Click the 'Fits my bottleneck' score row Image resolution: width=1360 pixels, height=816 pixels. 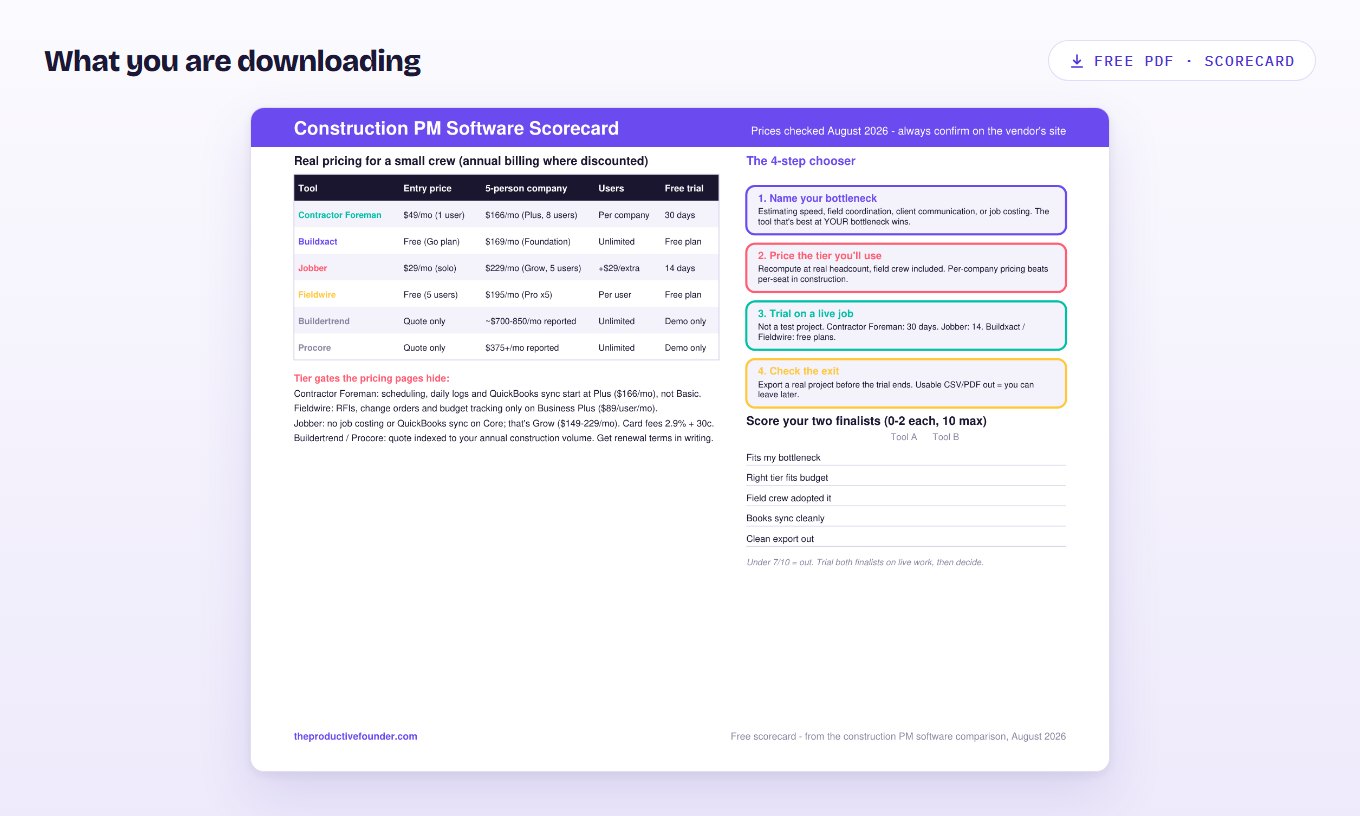pos(906,457)
